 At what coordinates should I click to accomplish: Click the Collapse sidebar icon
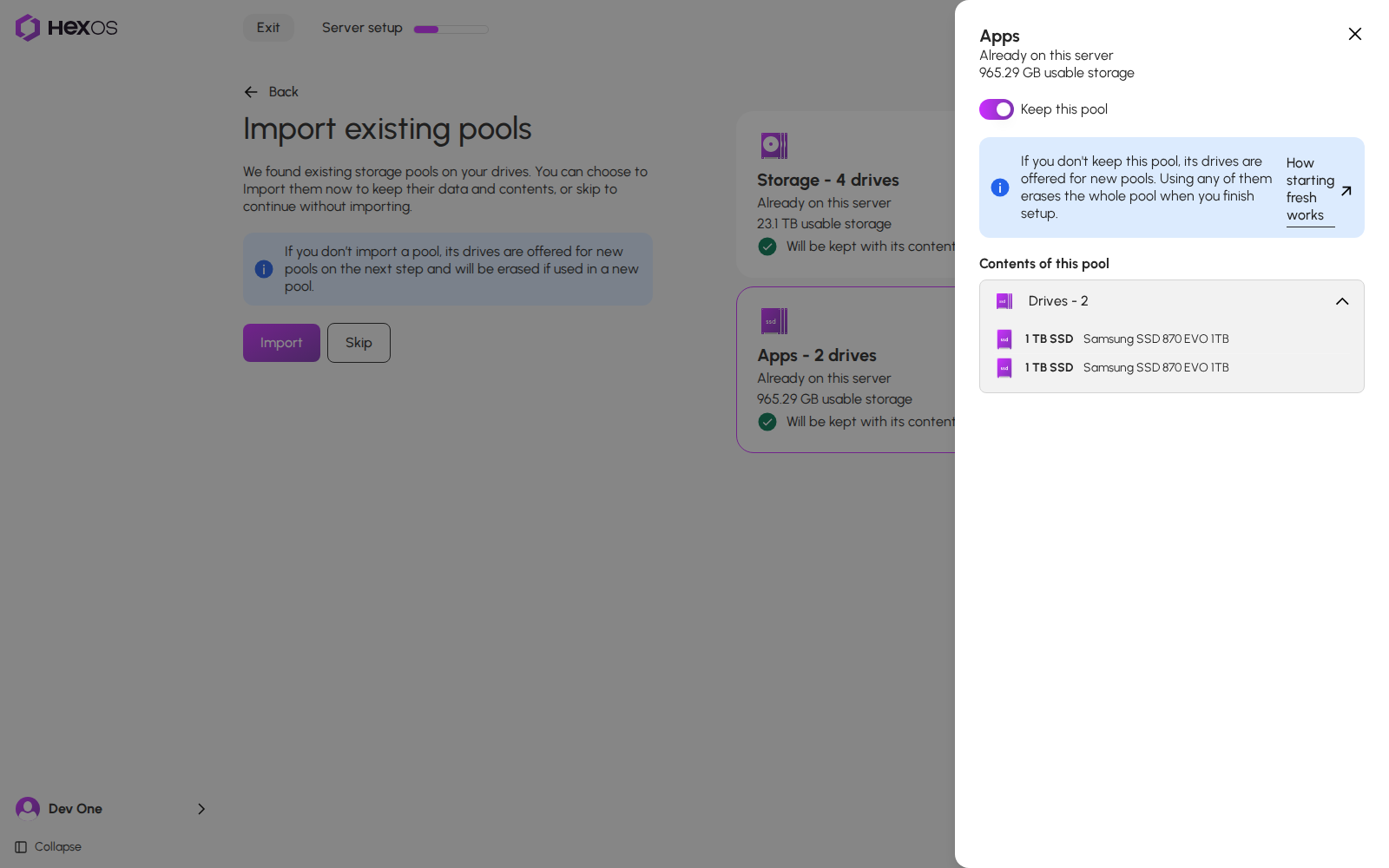pyautogui.click(x=21, y=847)
